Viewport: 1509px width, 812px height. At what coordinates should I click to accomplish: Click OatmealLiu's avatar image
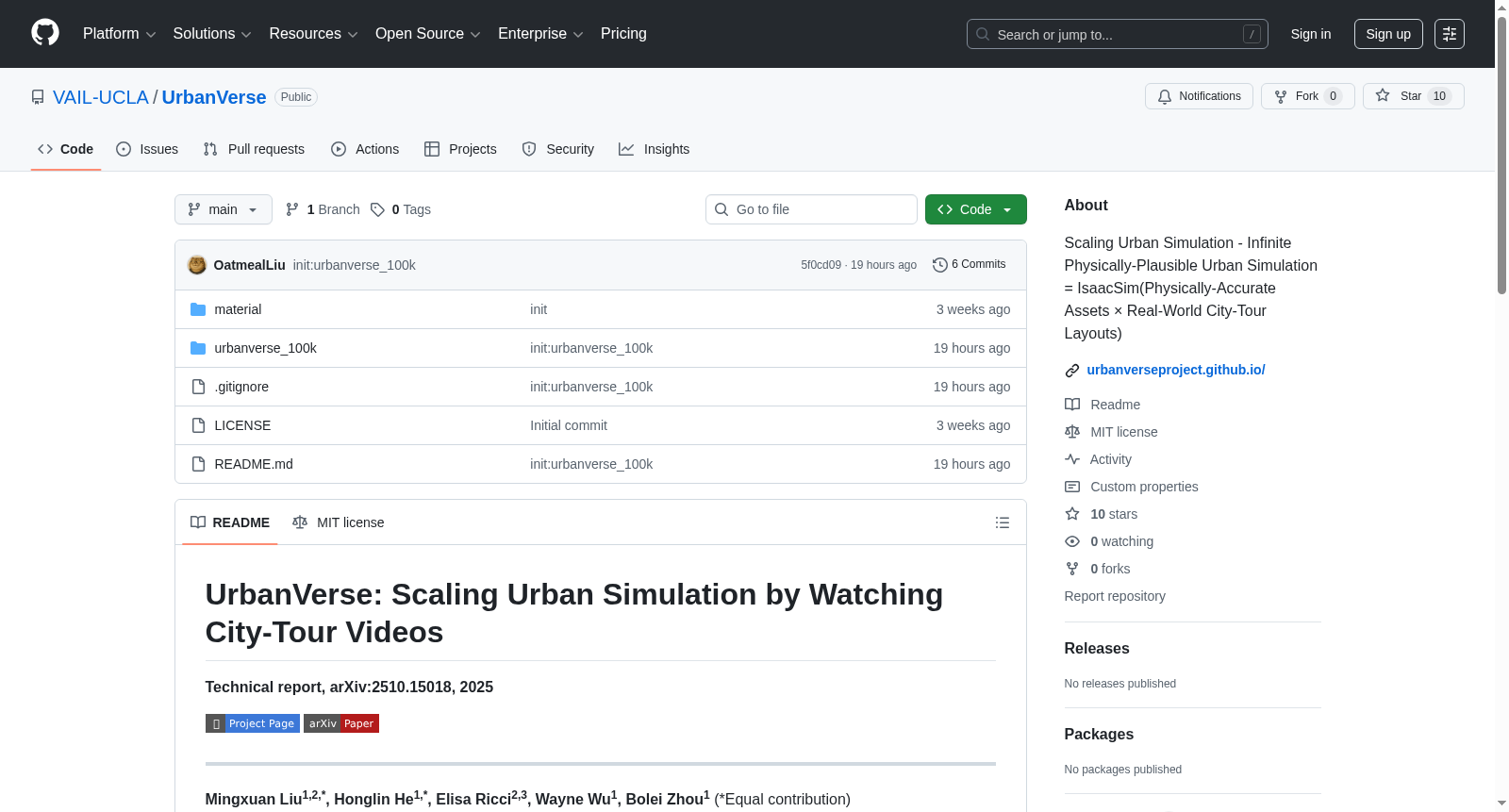197,265
